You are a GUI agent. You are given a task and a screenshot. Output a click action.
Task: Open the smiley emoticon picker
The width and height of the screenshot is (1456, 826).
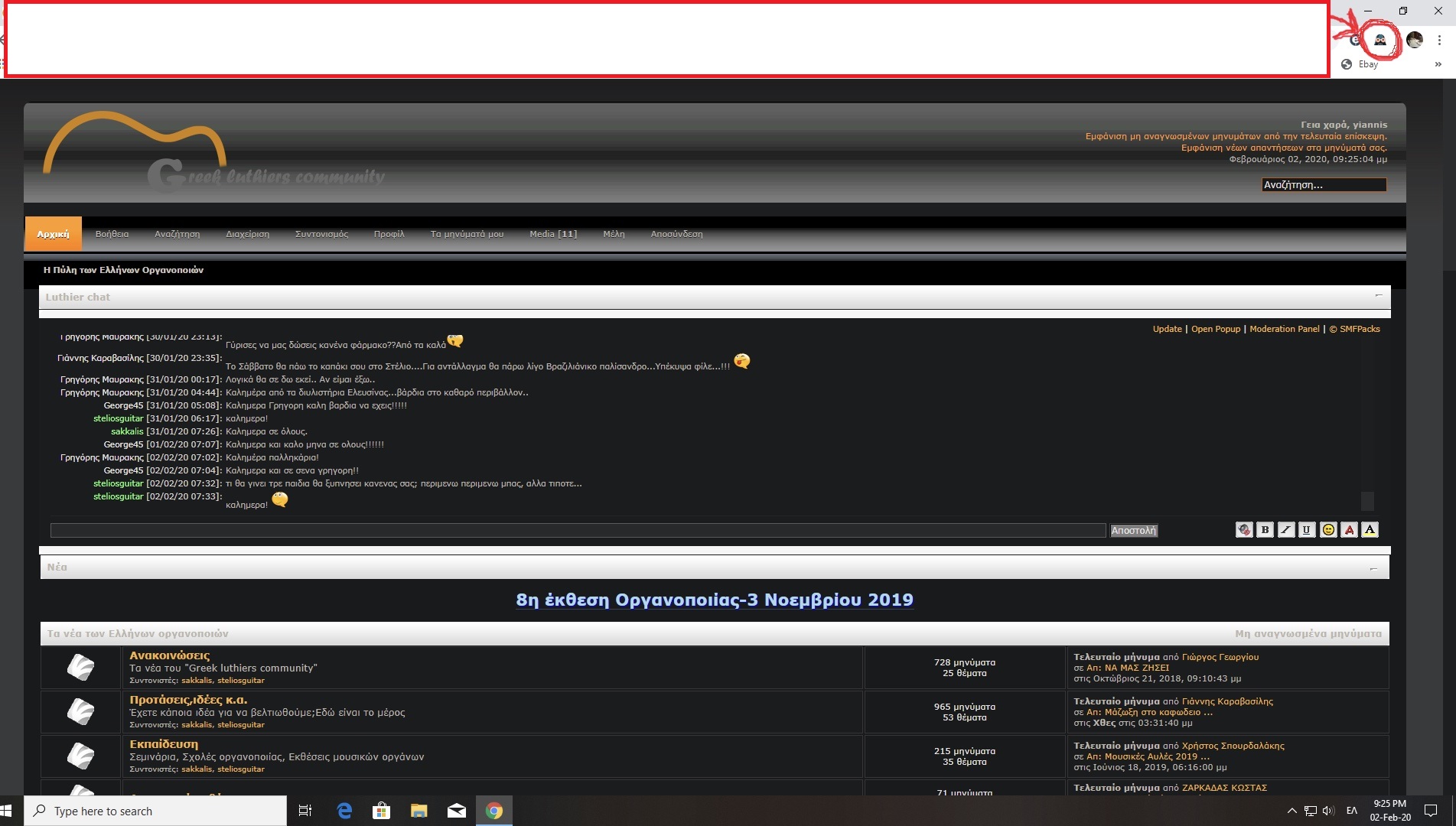tap(1328, 529)
